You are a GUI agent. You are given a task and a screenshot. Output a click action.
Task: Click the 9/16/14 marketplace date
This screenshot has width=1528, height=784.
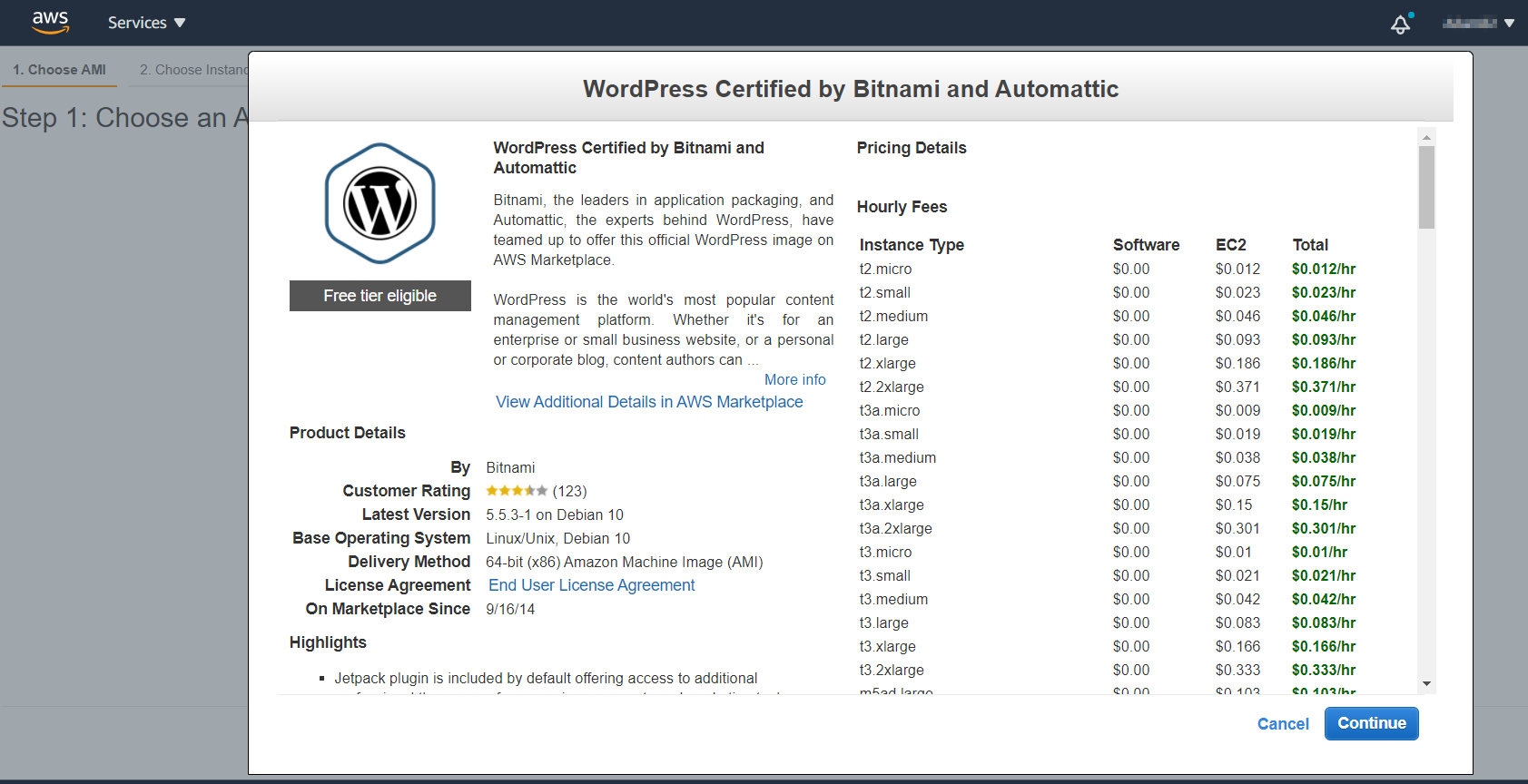click(510, 609)
